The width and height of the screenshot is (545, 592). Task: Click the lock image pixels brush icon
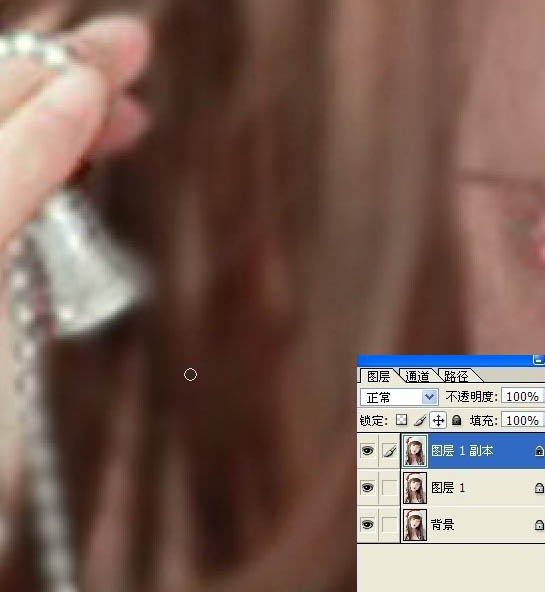[x=420, y=420]
